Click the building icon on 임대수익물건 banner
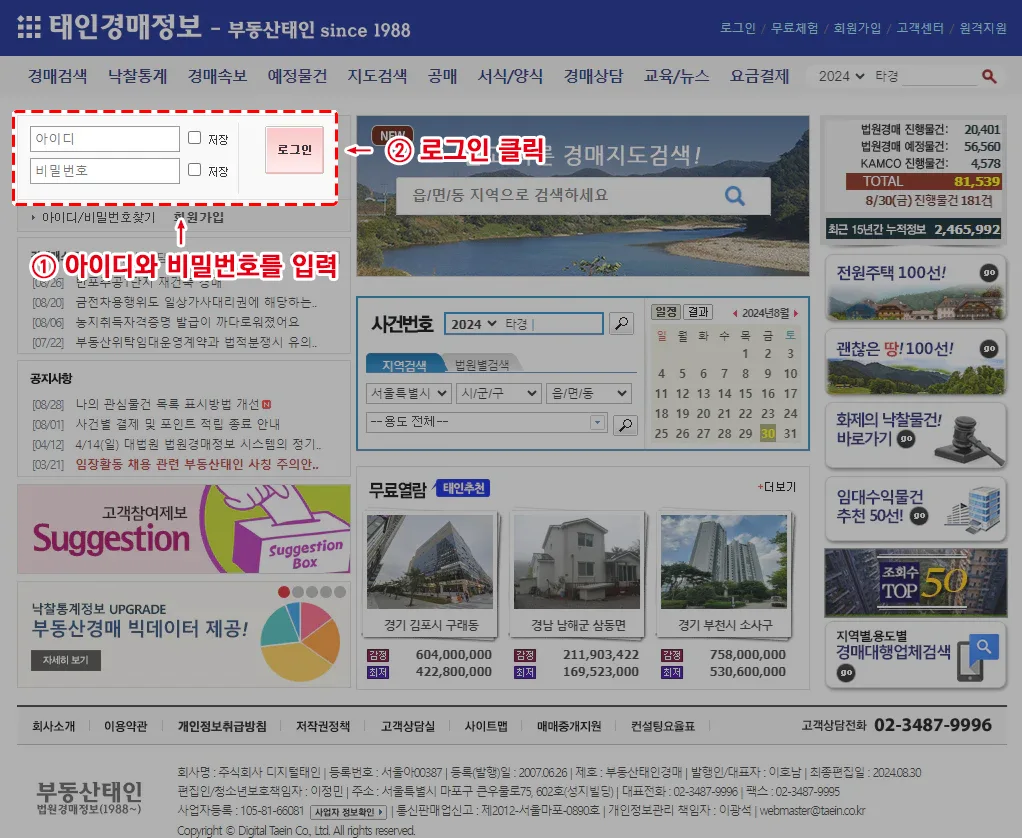The height and width of the screenshot is (838, 1022). tap(973, 509)
